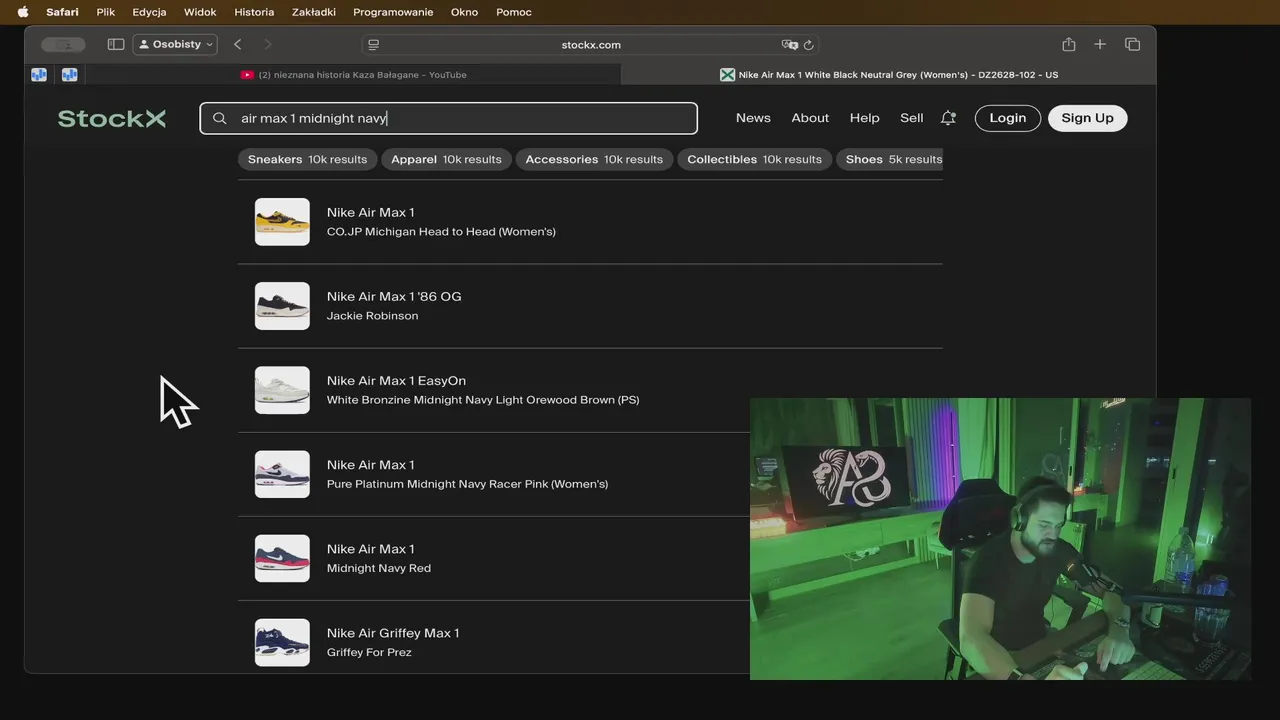Click the Midnight Navy Red shoe thumbnail
The width and height of the screenshot is (1280, 720).
pyautogui.click(x=282, y=558)
